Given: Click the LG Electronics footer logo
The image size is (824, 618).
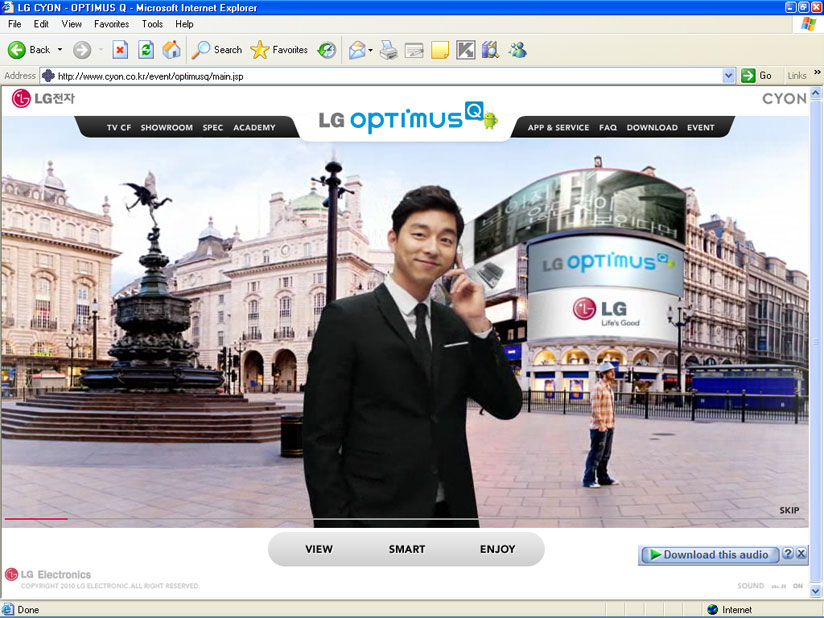Looking at the screenshot, I should pos(48,574).
